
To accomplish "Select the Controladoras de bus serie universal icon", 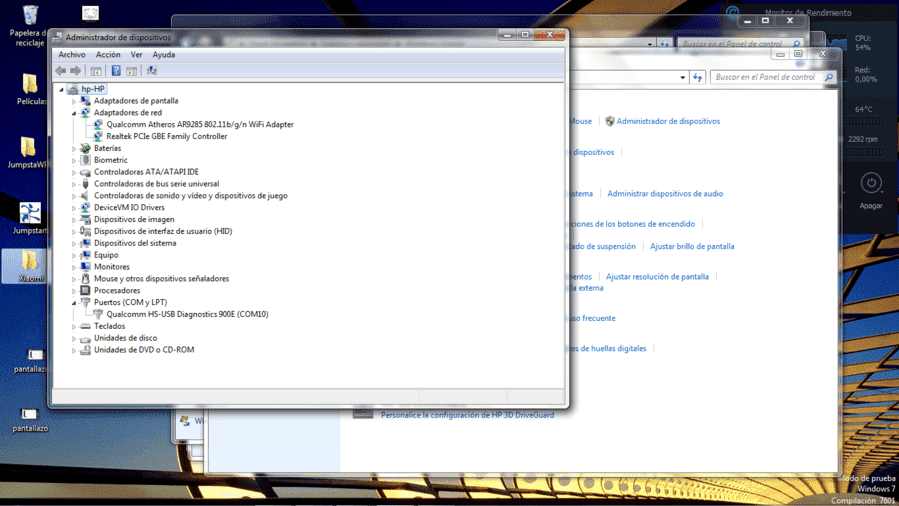I will 85,184.
